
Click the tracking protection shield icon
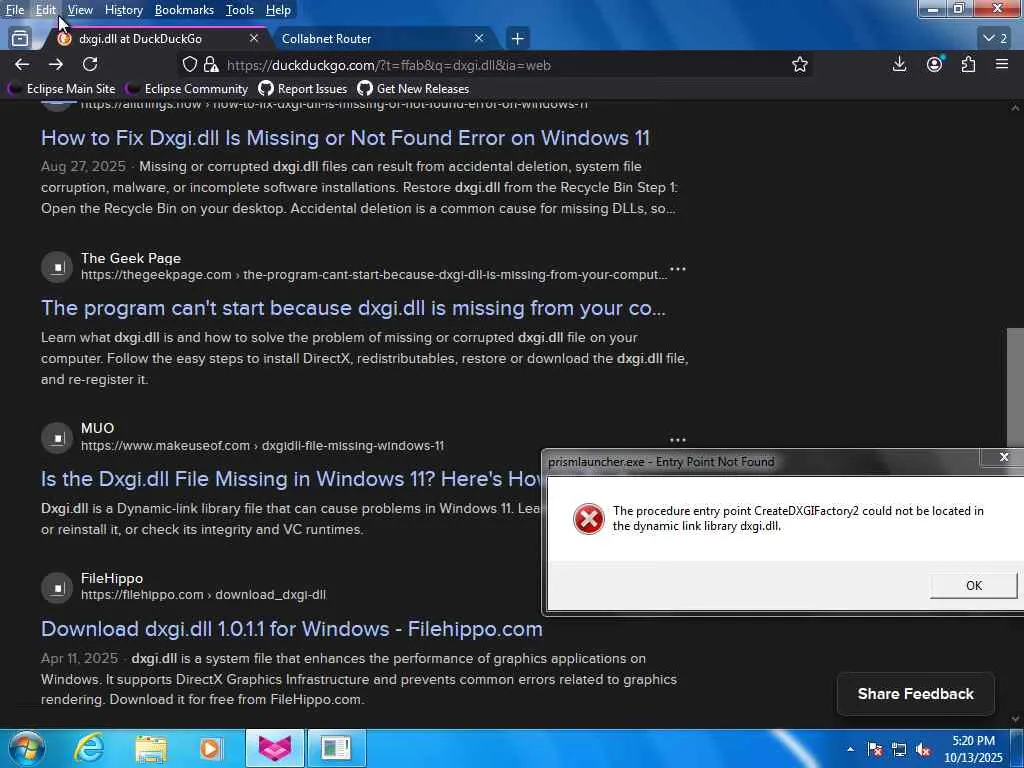click(189, 64)
